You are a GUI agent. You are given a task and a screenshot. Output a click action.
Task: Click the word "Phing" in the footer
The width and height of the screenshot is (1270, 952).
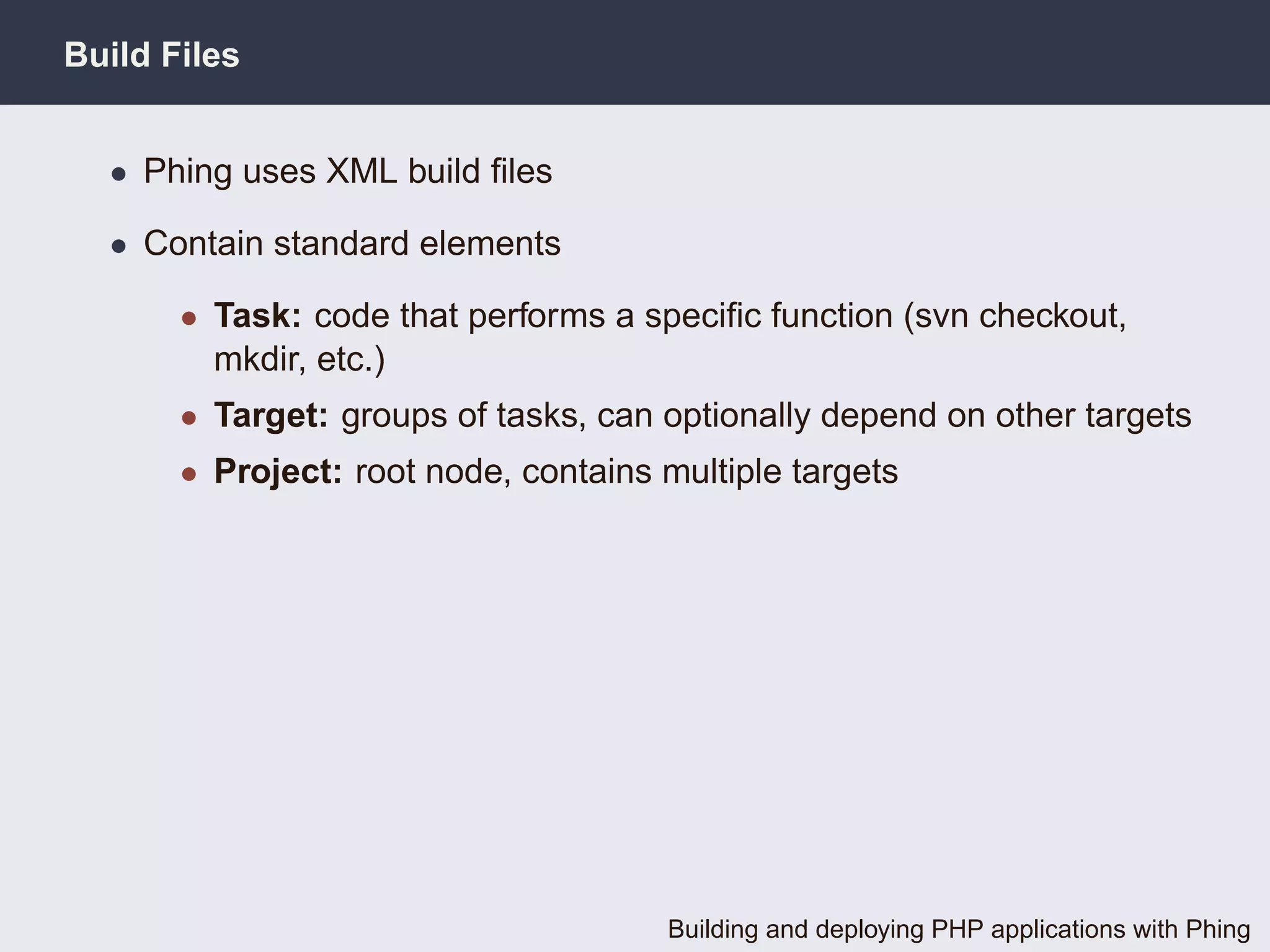point(1217,929)
